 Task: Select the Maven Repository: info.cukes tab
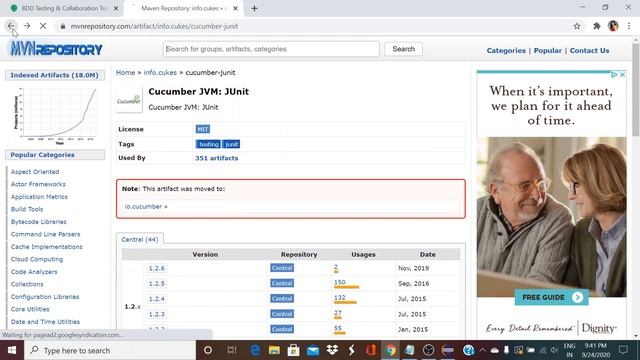(184, 8)
